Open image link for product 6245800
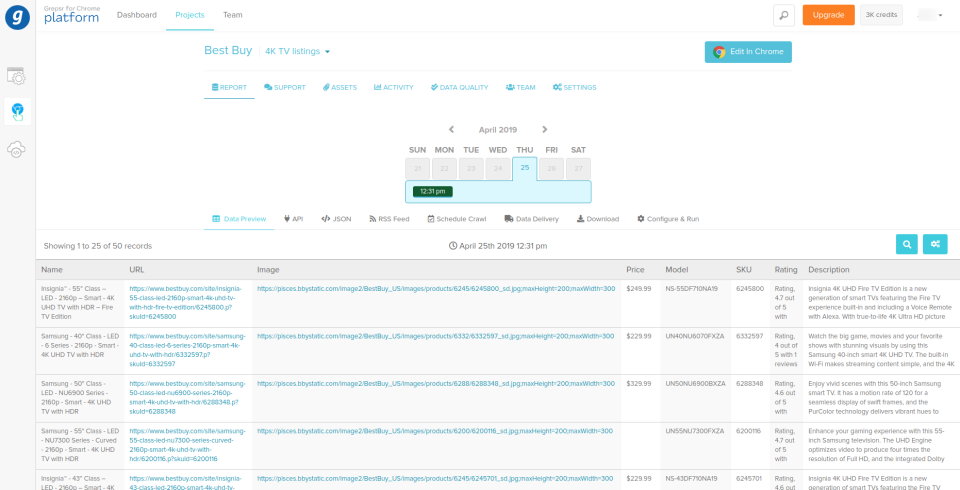This screenshot has width=960, height=490. pos(436,288)
